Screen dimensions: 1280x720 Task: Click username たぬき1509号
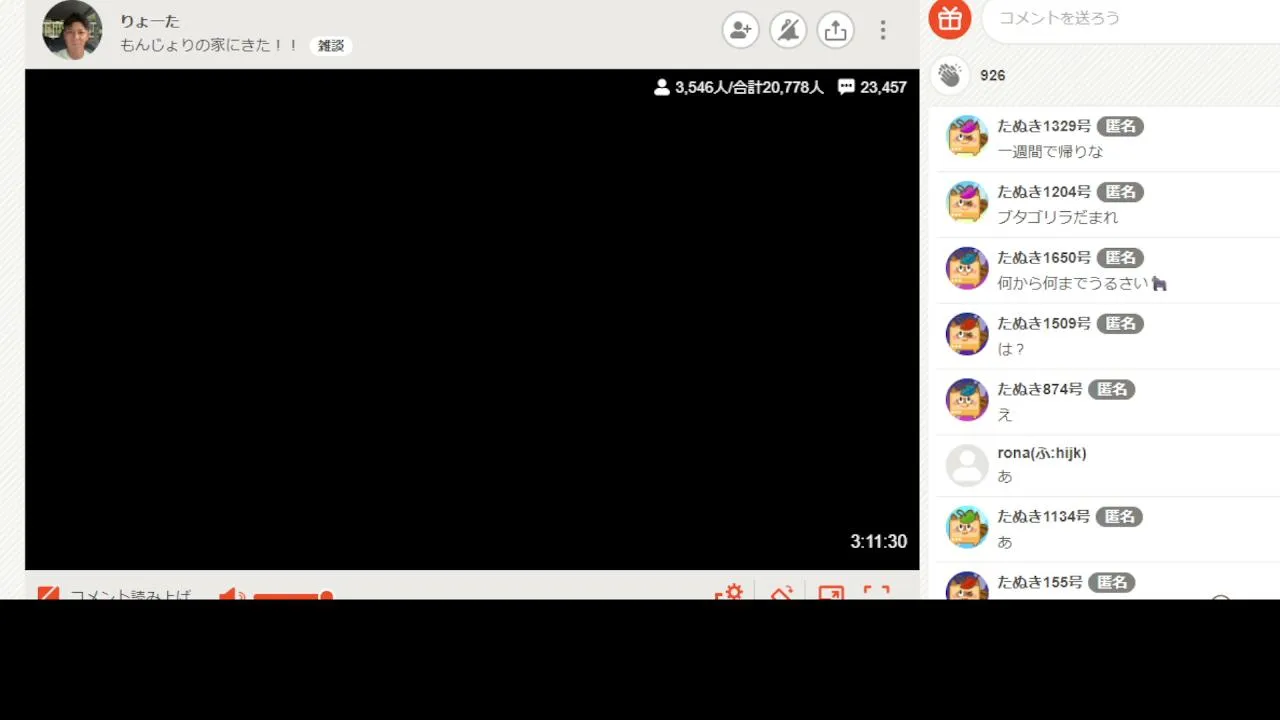coord(1044,323)
